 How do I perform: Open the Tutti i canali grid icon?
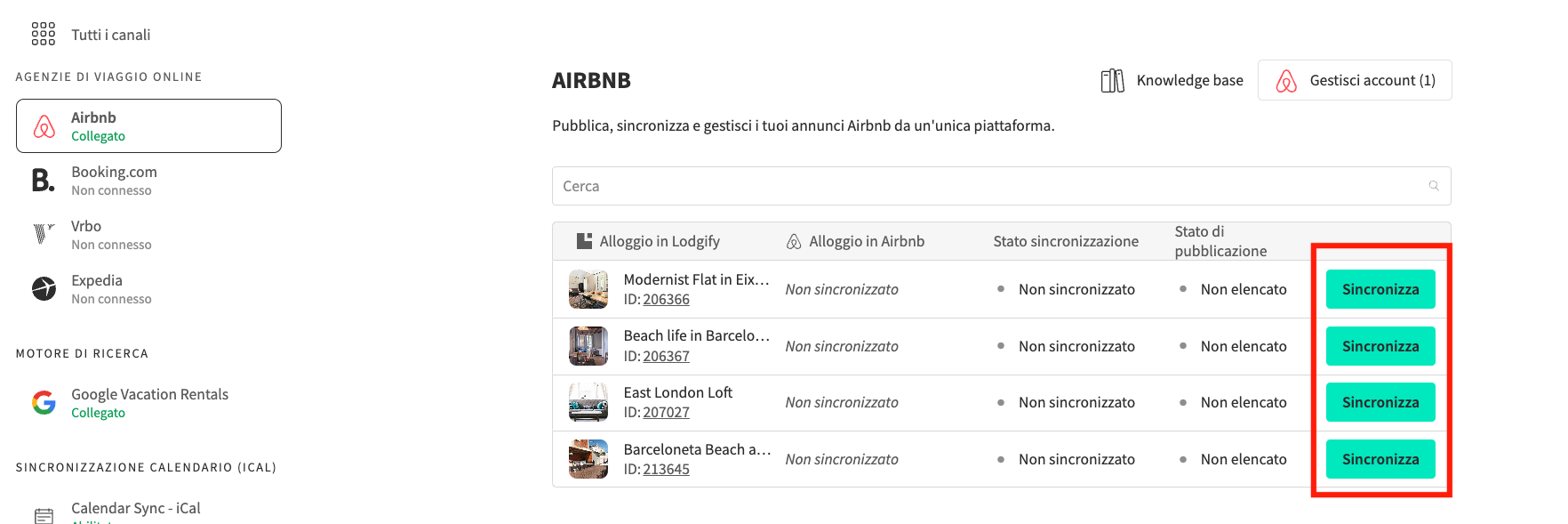click(43, 34)
